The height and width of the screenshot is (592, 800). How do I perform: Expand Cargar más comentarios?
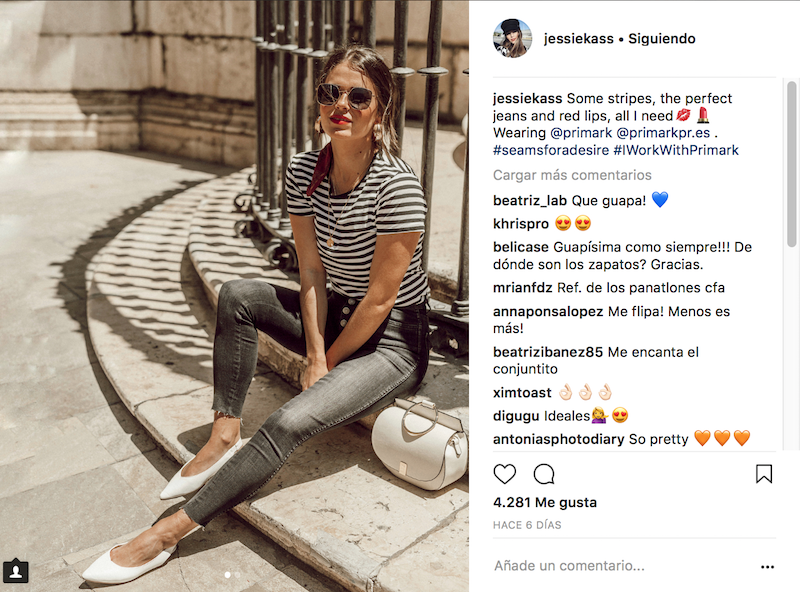click(572, 175)
